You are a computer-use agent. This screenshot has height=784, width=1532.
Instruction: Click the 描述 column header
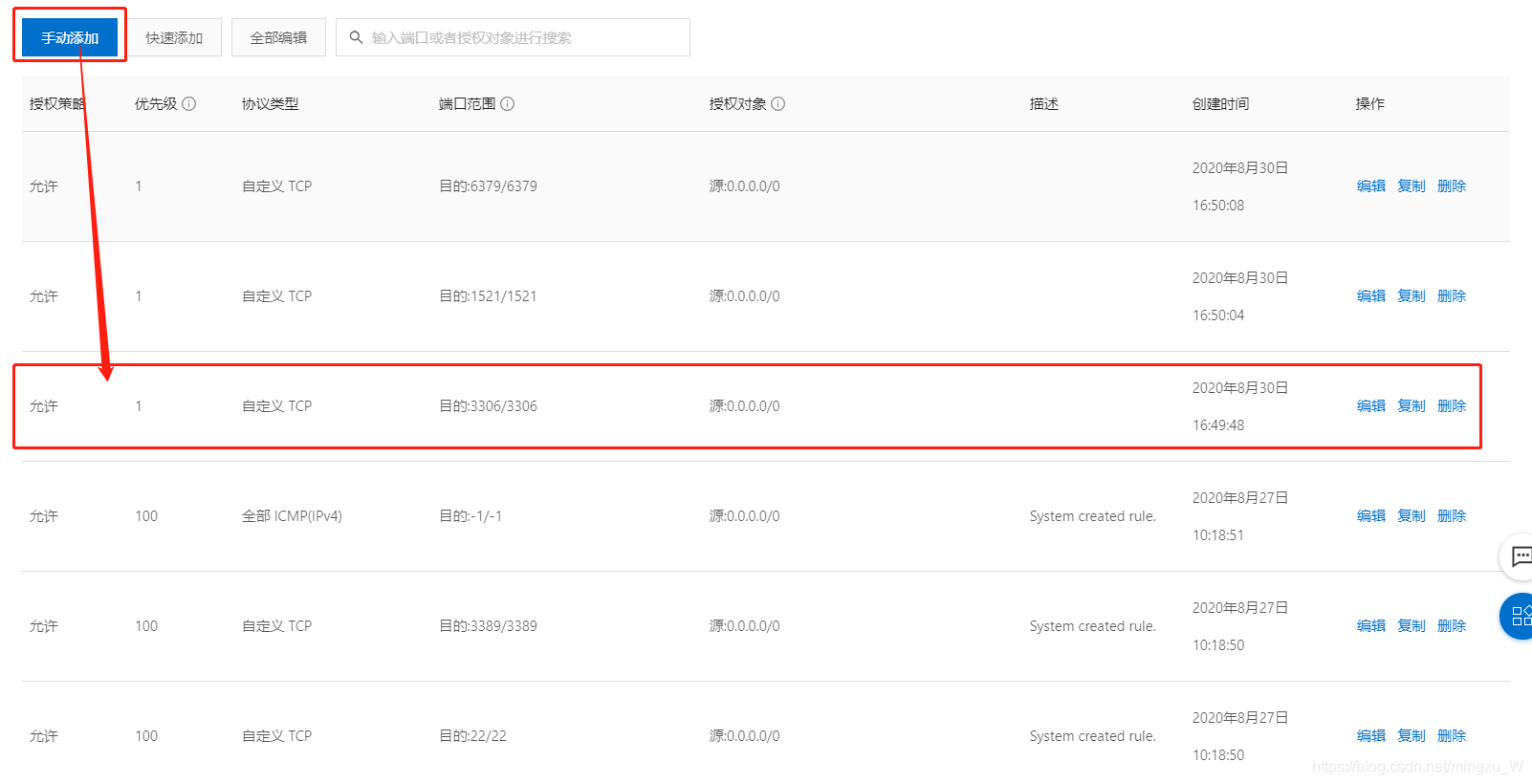pos(1044,103)
